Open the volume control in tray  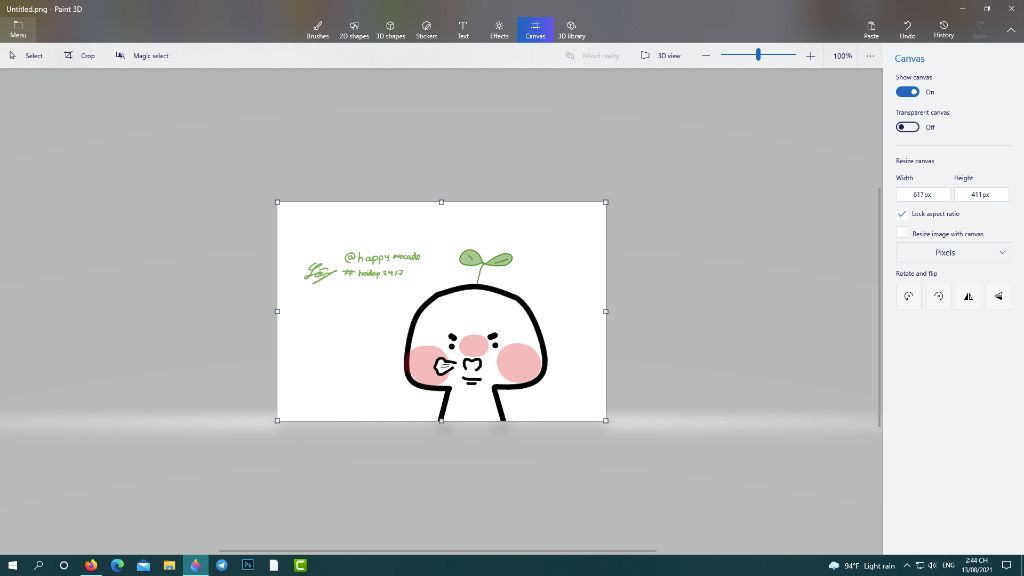[932, 566]
